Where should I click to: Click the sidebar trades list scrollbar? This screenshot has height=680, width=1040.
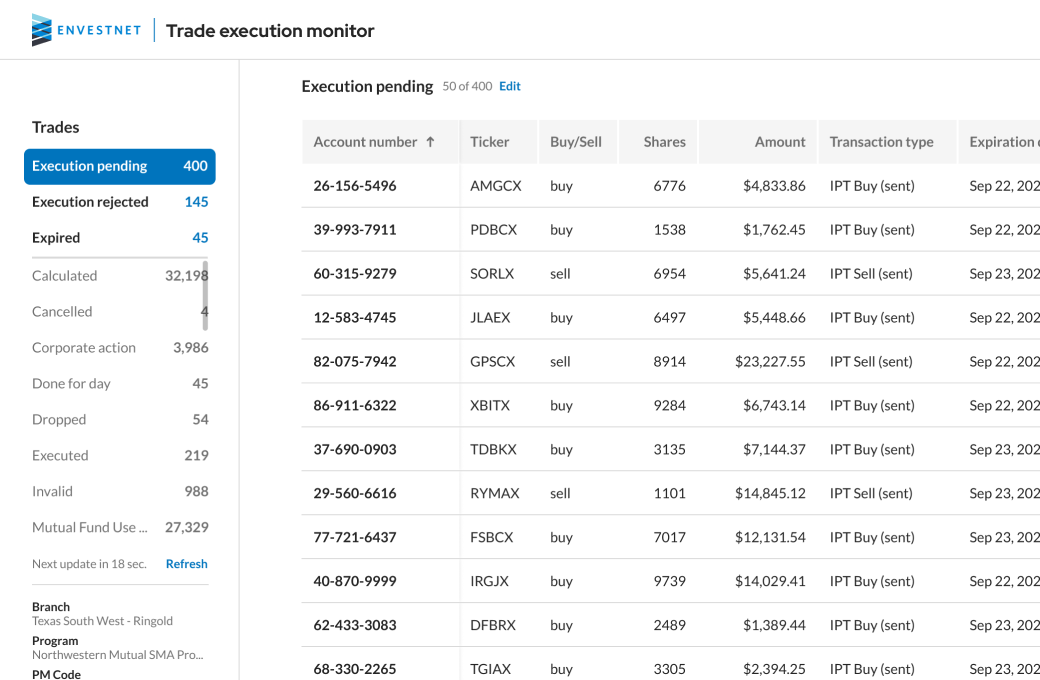(x=205, y=290)
